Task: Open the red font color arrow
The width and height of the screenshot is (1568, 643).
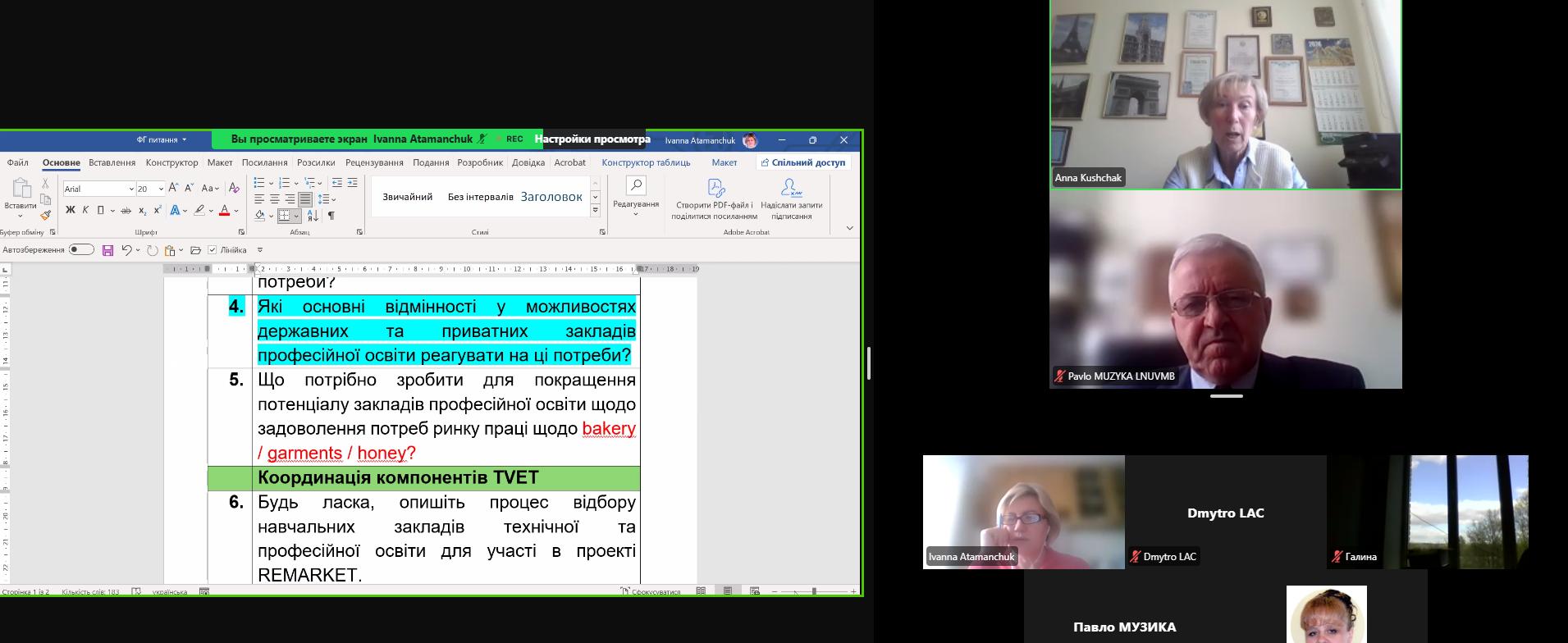Action: [x=237, y=211]
